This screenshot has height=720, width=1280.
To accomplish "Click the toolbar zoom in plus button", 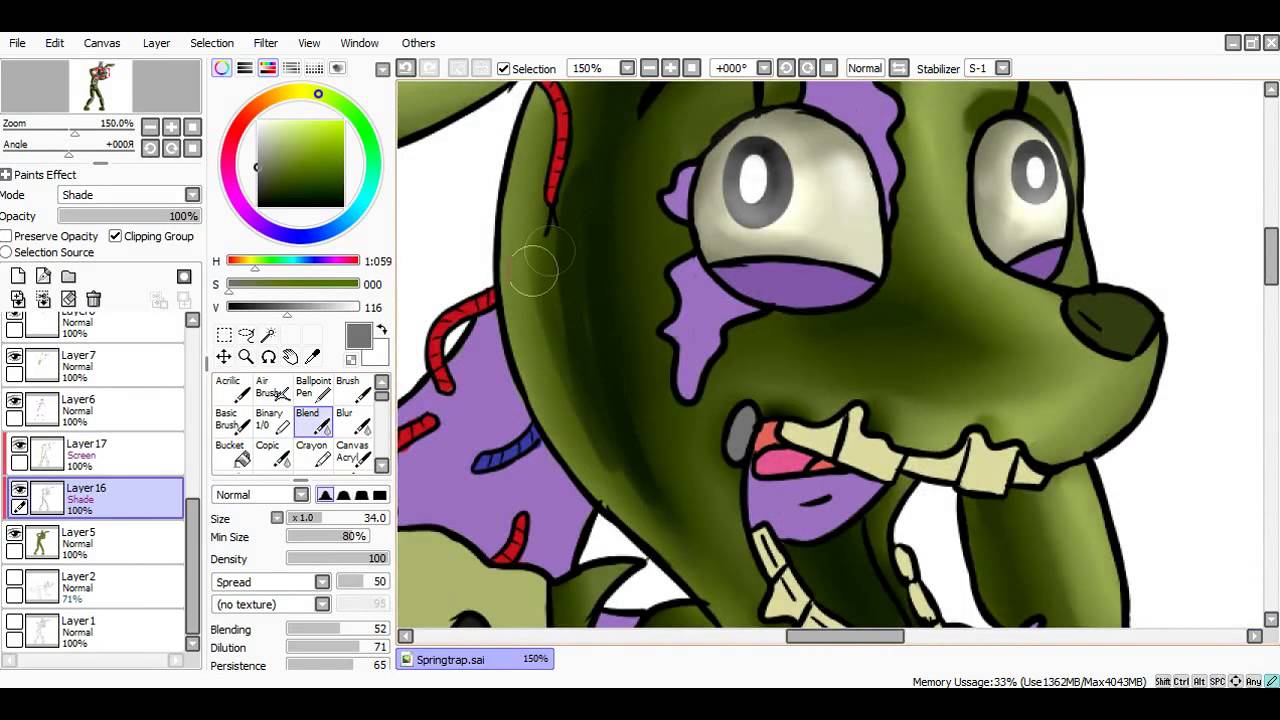I will (x=670, y=68).
